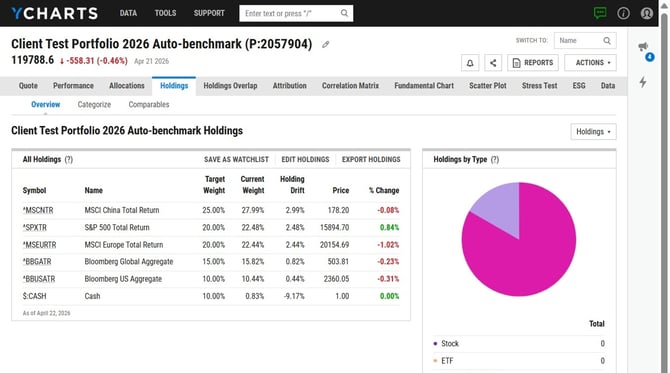The height and width of the screenshot is (373, 670).
Task: Open the SUPPORT menu
Action: (x=209, y=13)
